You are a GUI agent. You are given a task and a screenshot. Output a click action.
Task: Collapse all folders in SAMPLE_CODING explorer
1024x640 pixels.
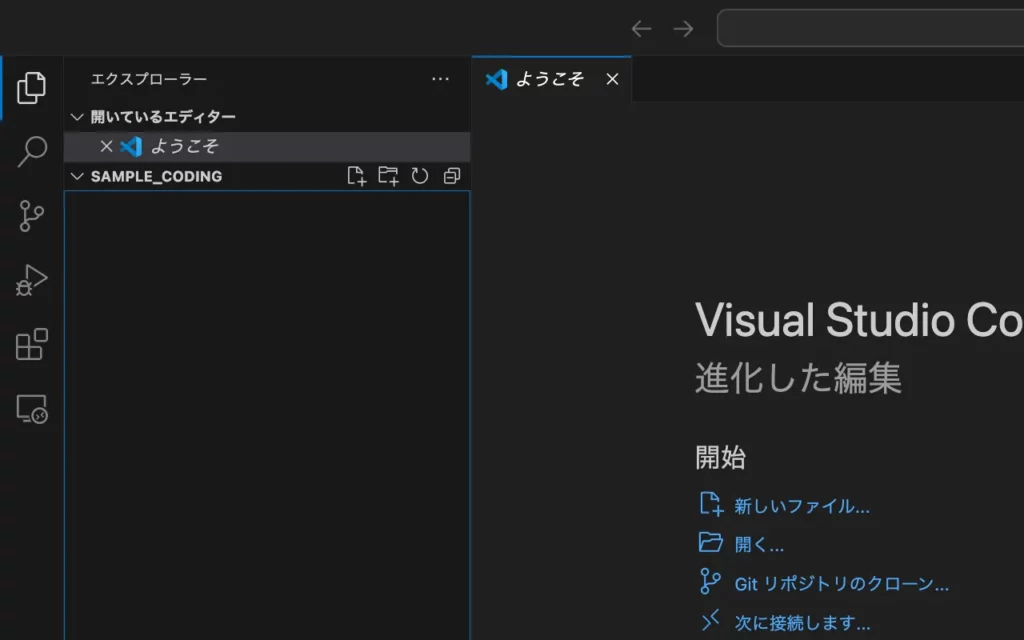pyautogui.click(x=452, y=176)
